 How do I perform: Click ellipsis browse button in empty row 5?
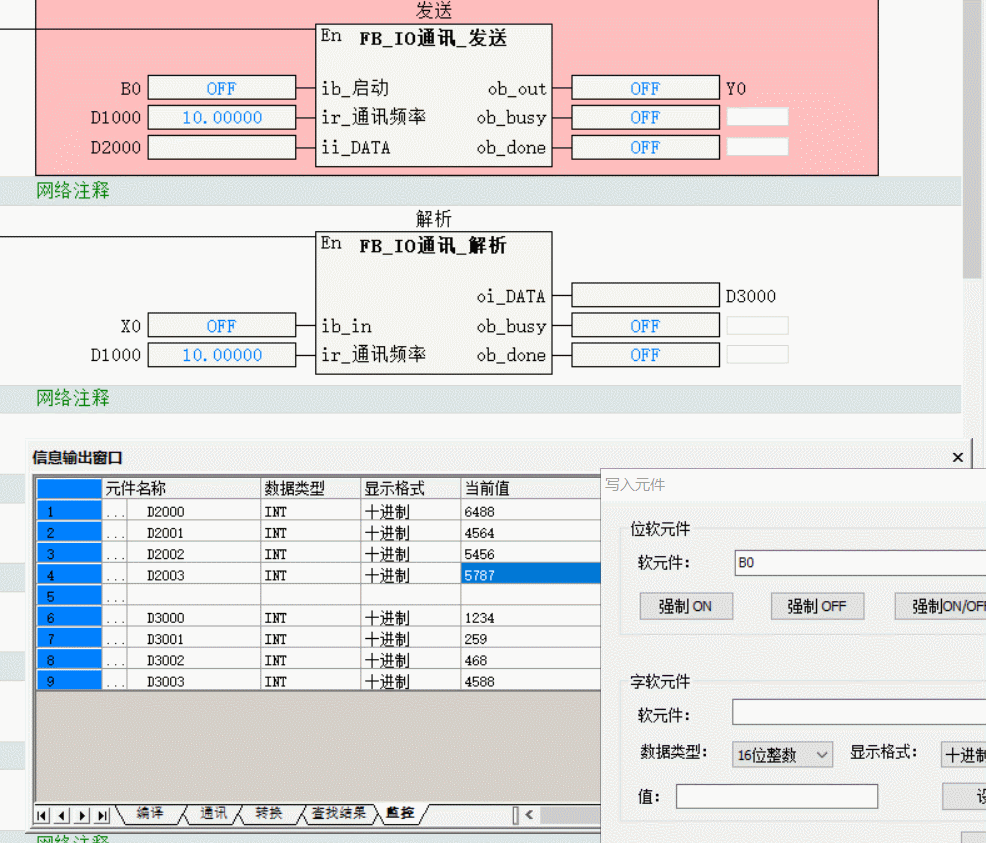click(115, 597)
